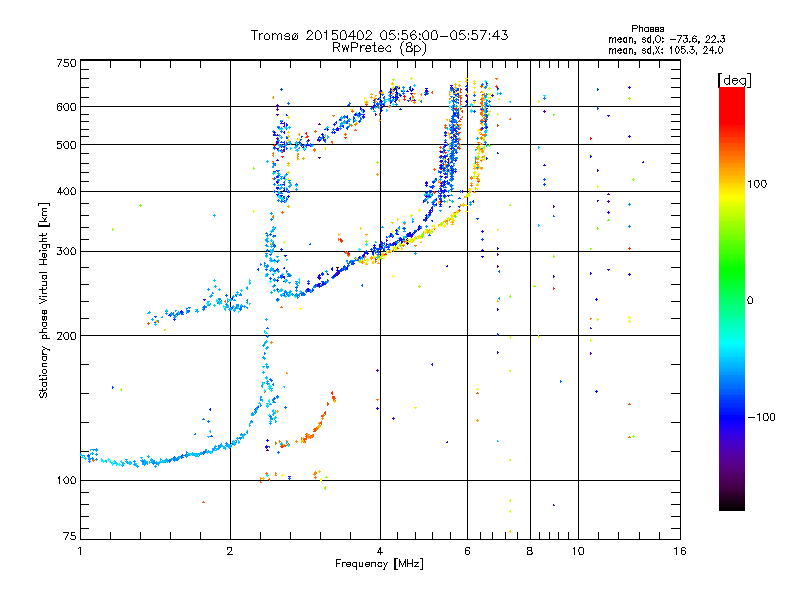Click 'mean, sd,O: -73.6, 22.3' text
The width and height of the screenshot is (800, 600).
pos(666,39)
